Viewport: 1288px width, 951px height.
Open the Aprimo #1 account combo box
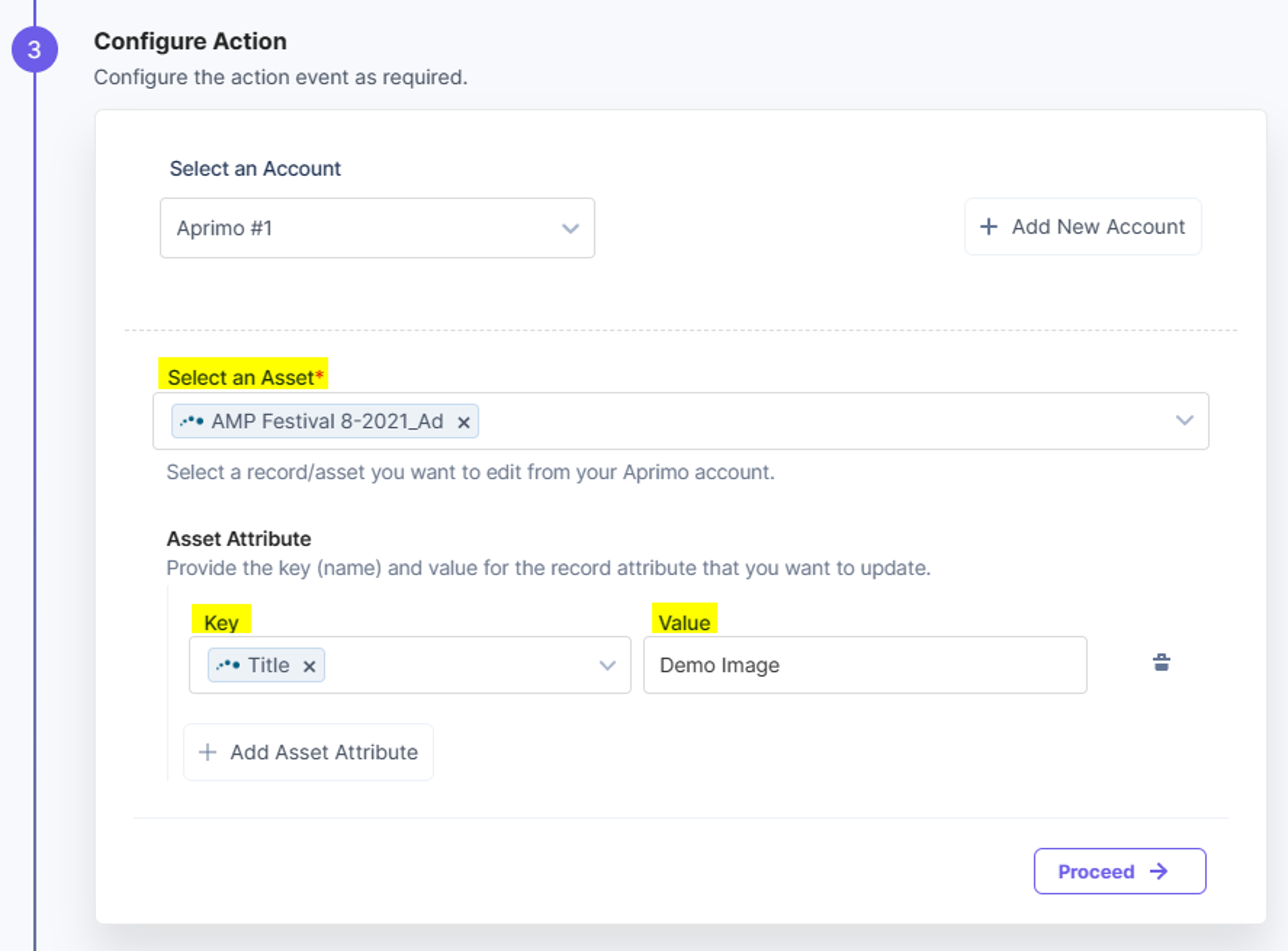pos(377,228)
